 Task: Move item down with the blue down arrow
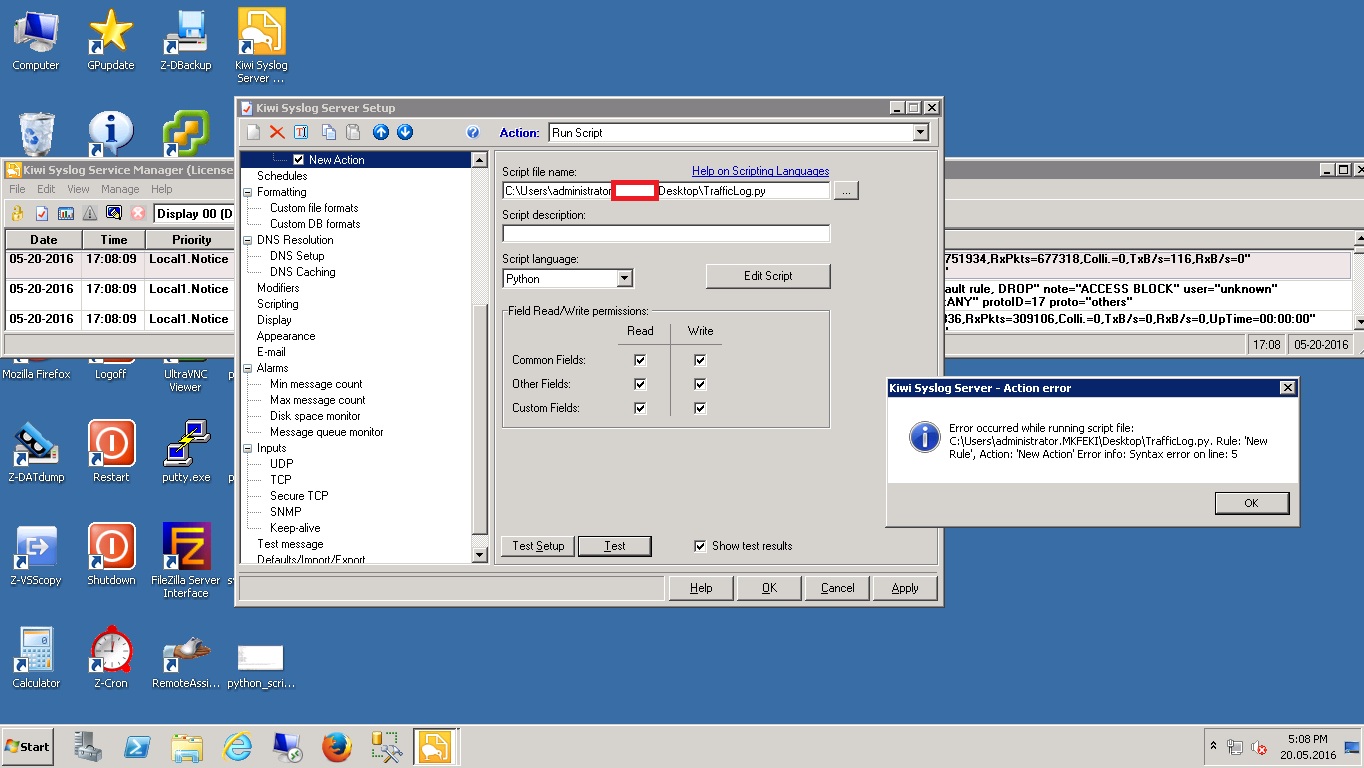(x=405, y=132)
